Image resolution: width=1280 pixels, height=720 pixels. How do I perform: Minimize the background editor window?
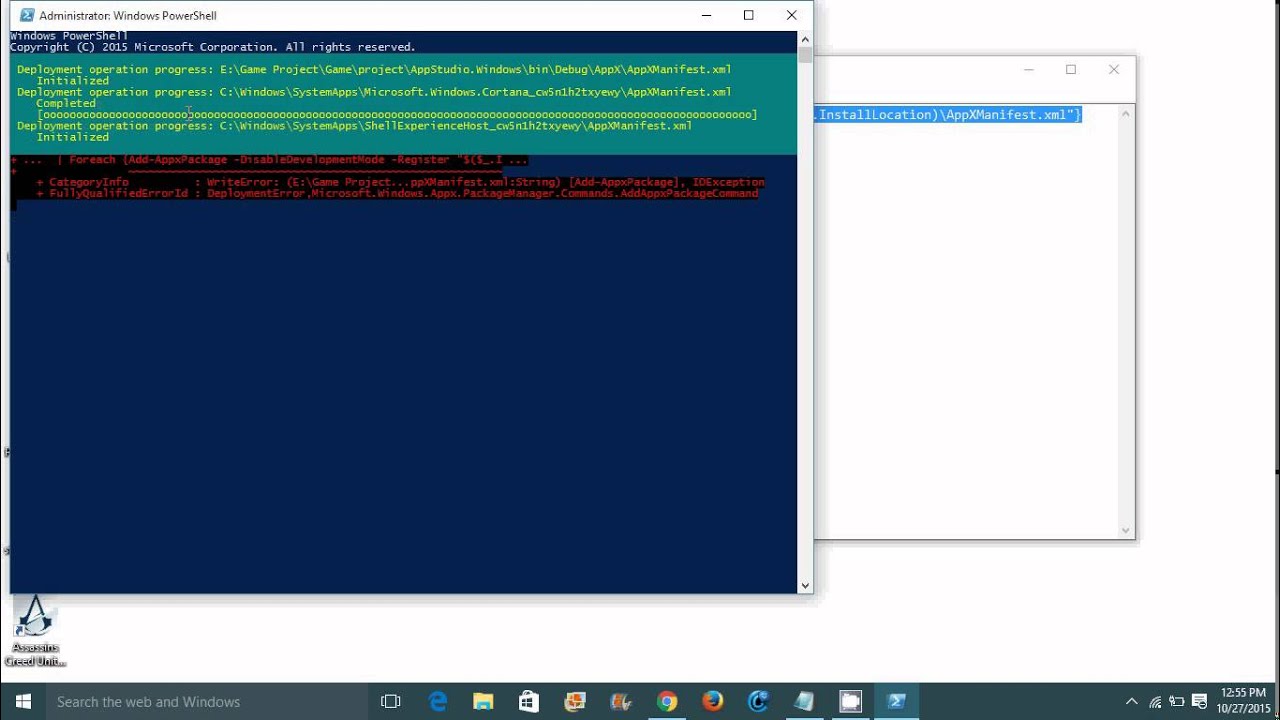click(1028, 70)
